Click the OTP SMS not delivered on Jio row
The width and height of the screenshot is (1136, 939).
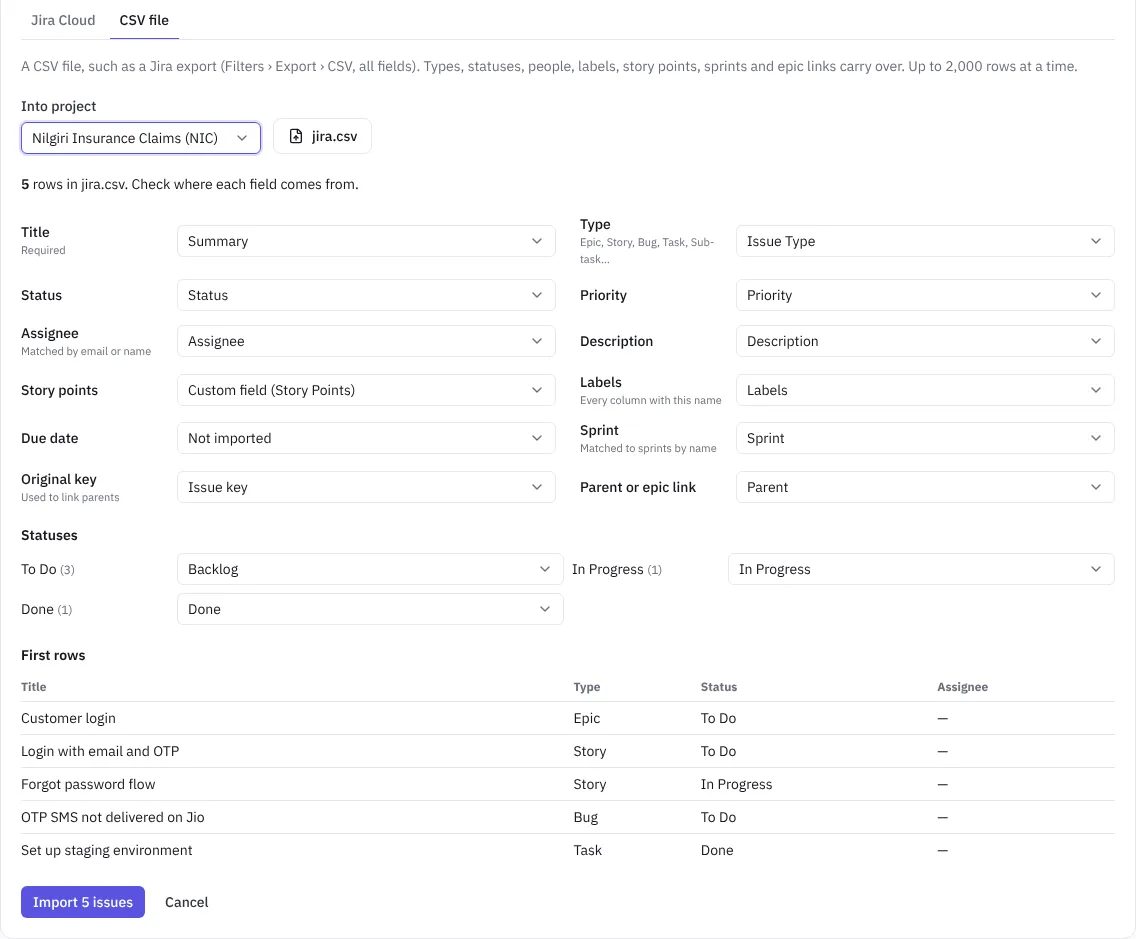click(x=567, y=817)
